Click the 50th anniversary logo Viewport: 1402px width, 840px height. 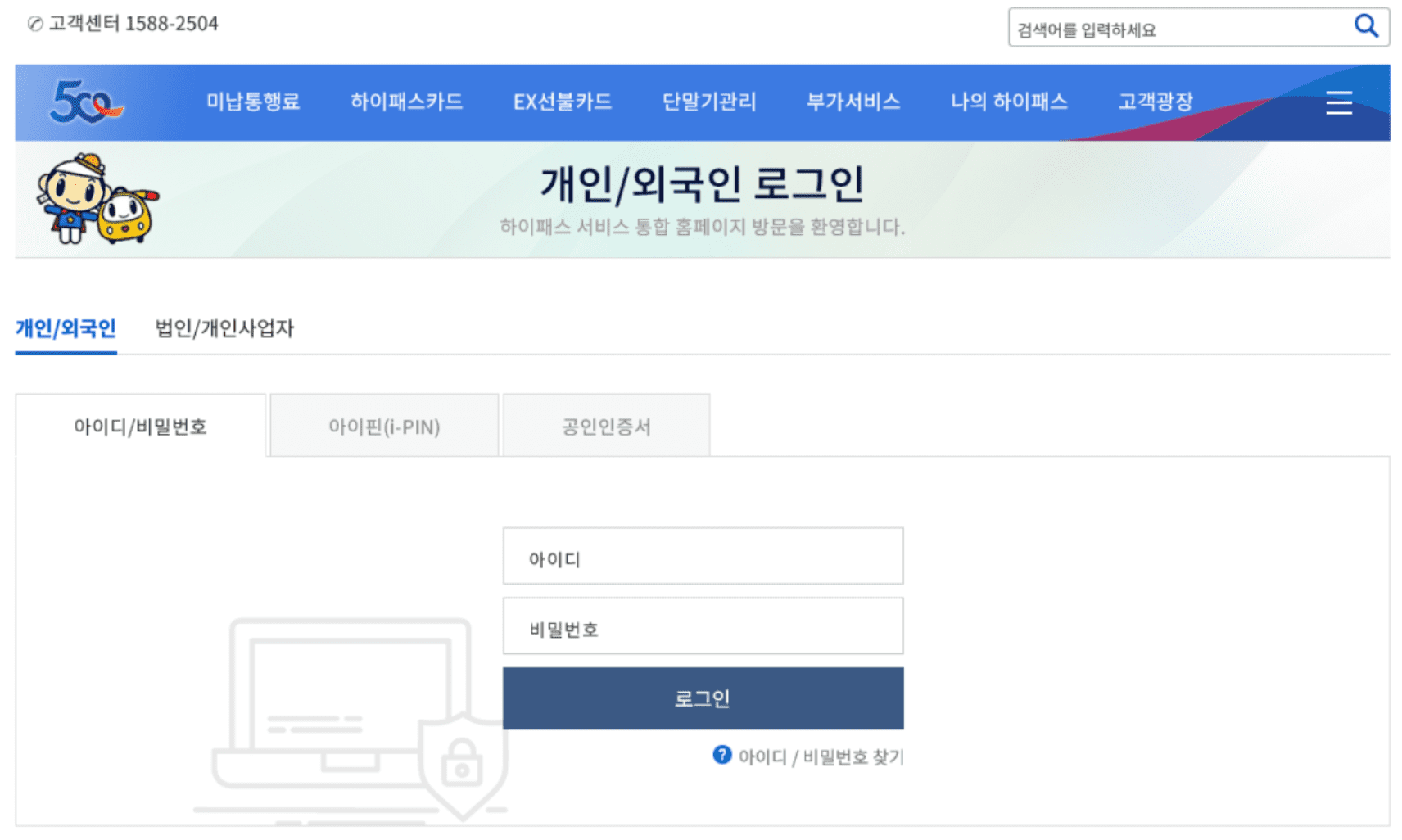[x=85, y=102]
